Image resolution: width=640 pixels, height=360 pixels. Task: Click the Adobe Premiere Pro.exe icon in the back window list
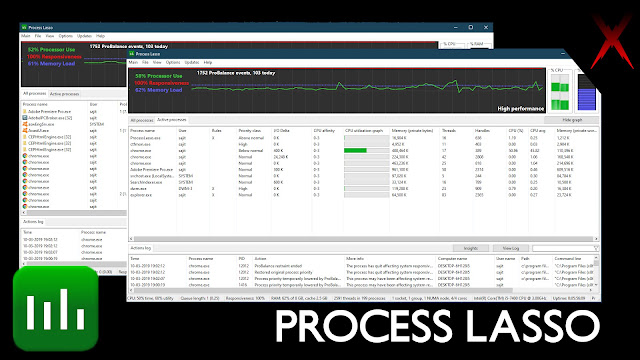tap(25, 111)
